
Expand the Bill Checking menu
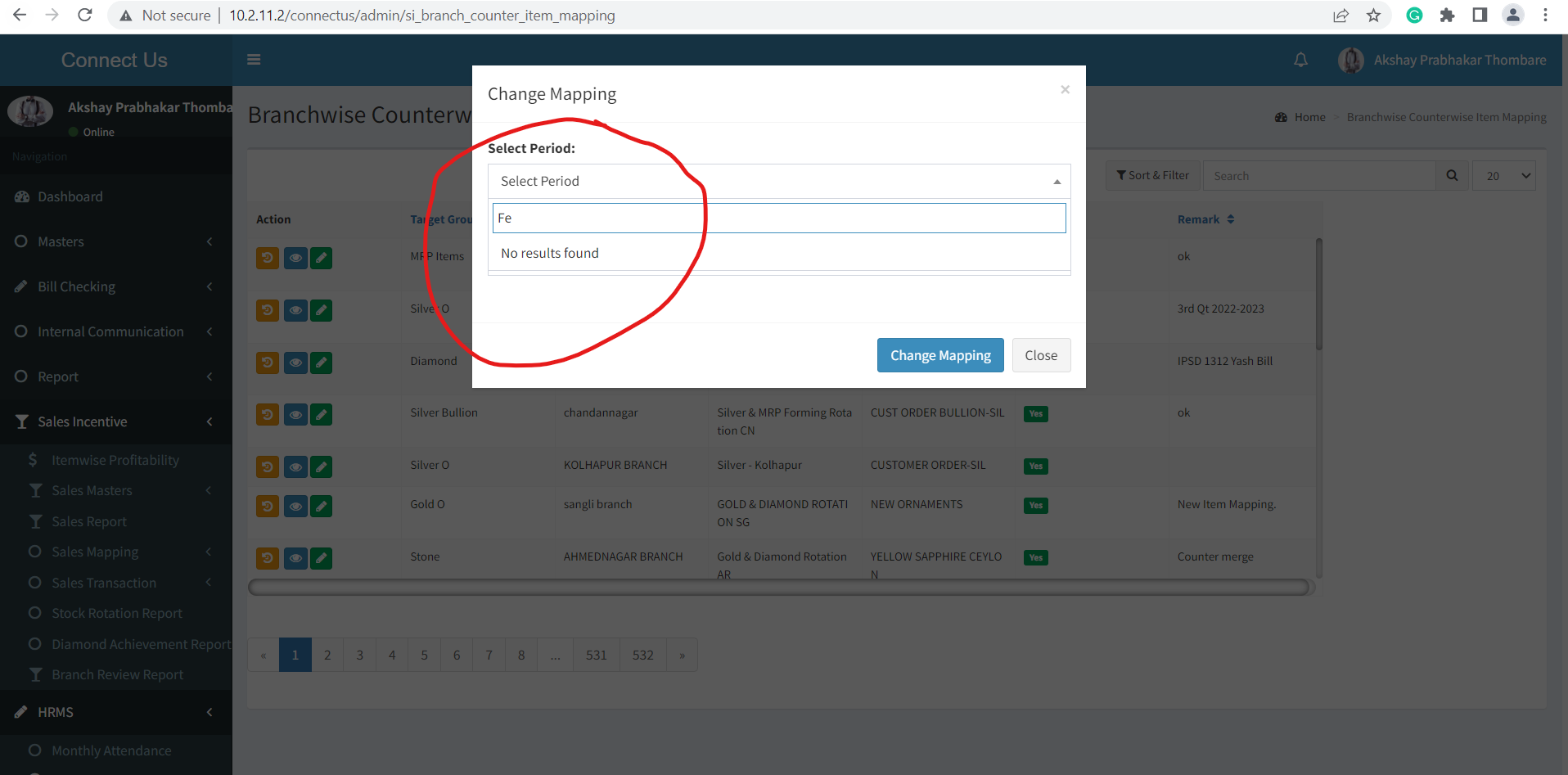[x=115, y=286]
